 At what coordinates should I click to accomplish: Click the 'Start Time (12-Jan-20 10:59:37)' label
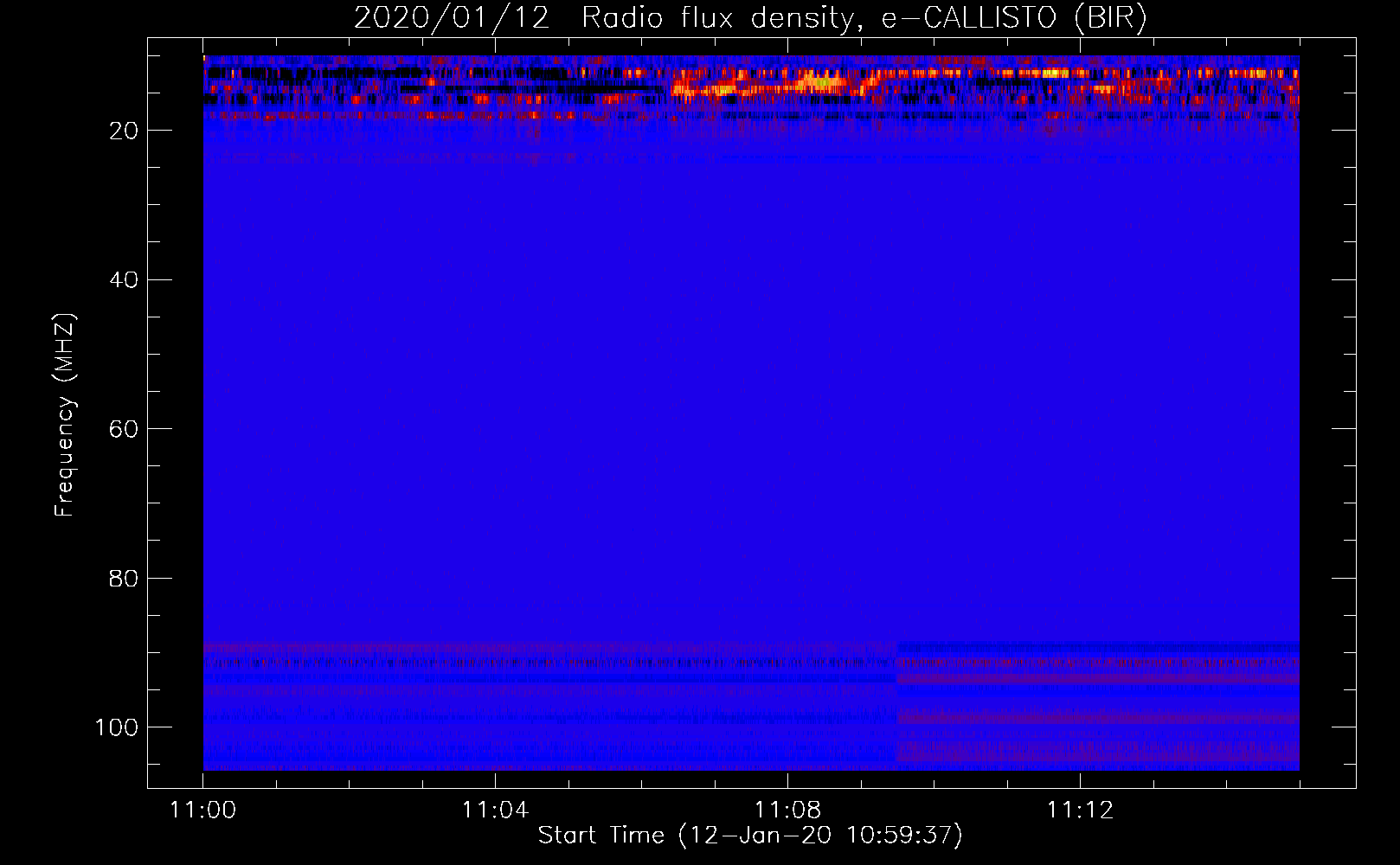pyautogui.click(x=750, y=836)
